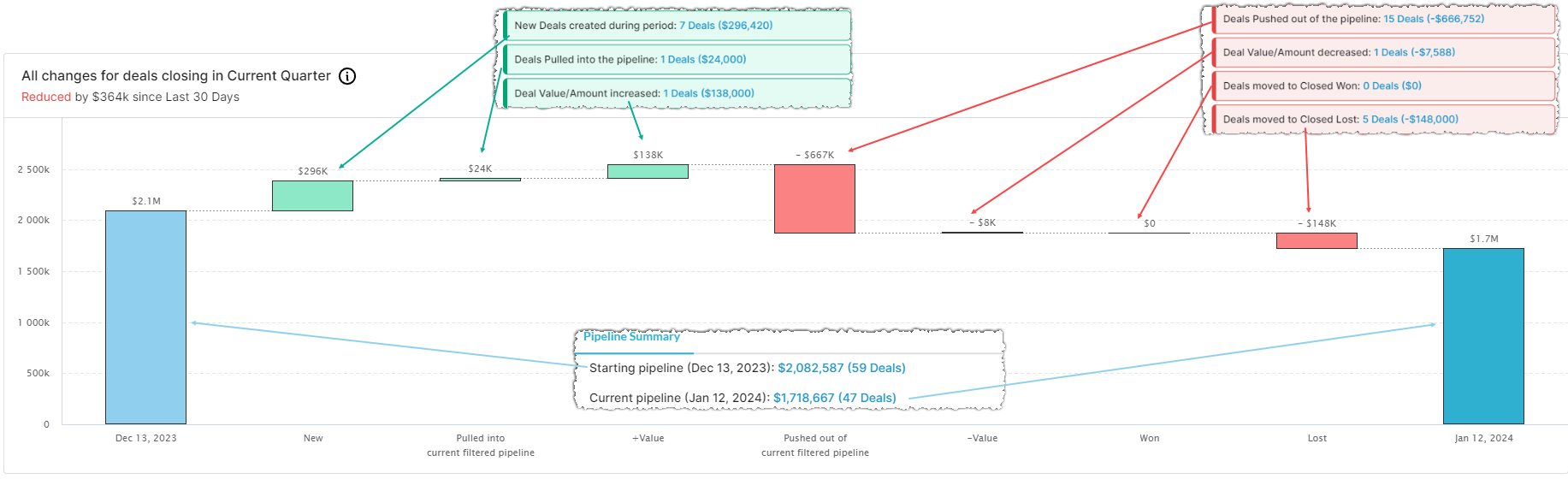The image size is (1568, 479).
Task: Click the Won axis label
Action: 1150,438
